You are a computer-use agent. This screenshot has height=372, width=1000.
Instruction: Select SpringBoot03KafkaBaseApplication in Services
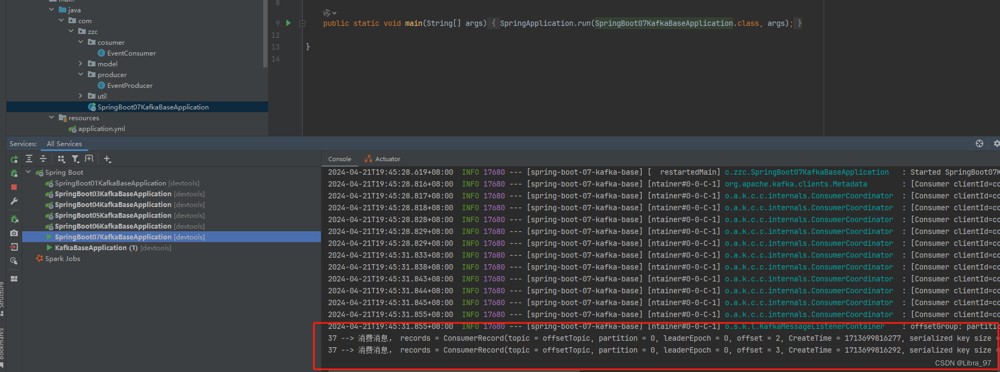point(125,194)
